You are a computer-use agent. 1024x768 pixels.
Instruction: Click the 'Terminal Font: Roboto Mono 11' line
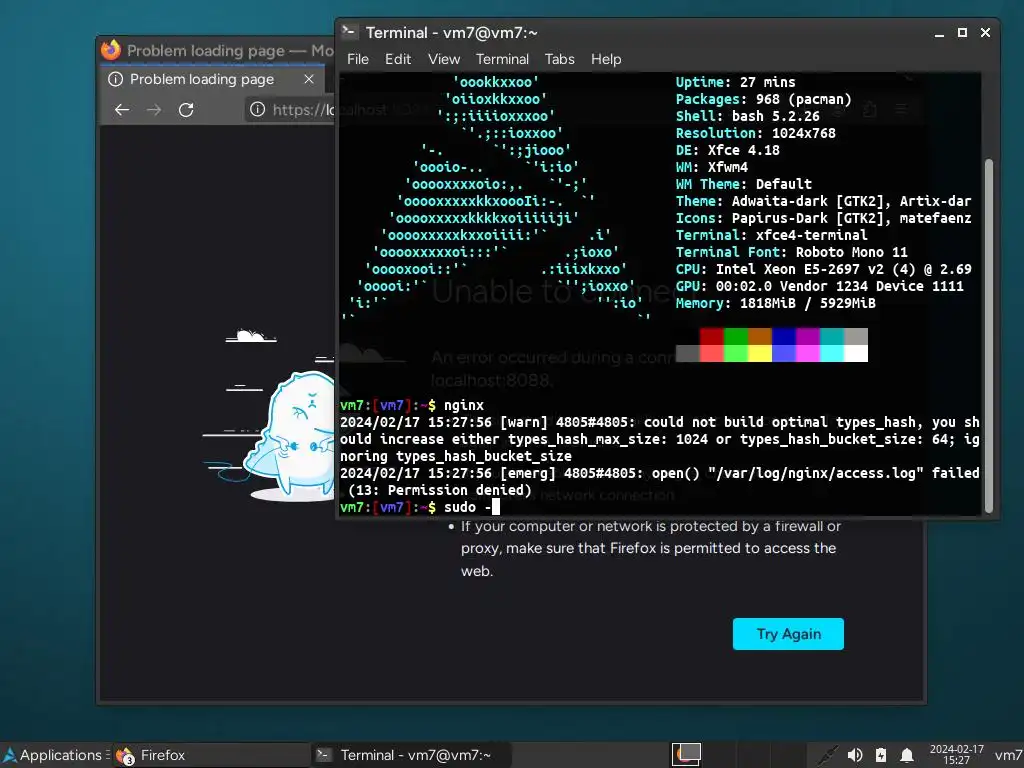point(792,252)
